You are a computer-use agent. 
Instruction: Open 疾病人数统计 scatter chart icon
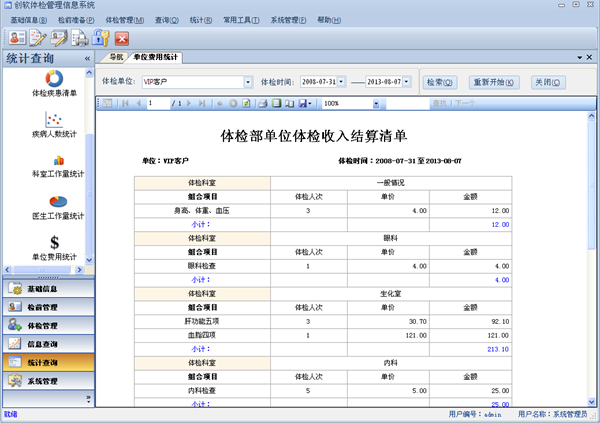(x=54, y=124)
